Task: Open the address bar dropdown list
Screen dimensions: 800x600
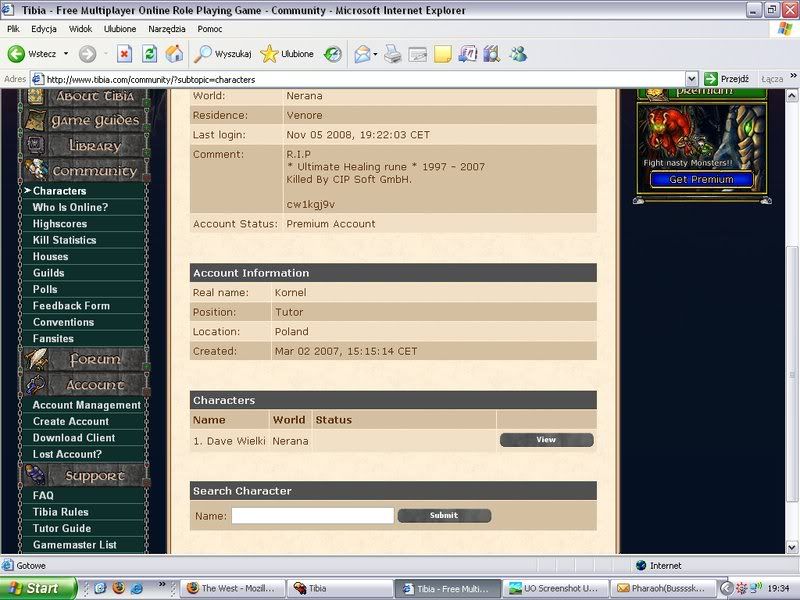Action: pyautogui.click(x=691, y=79)
